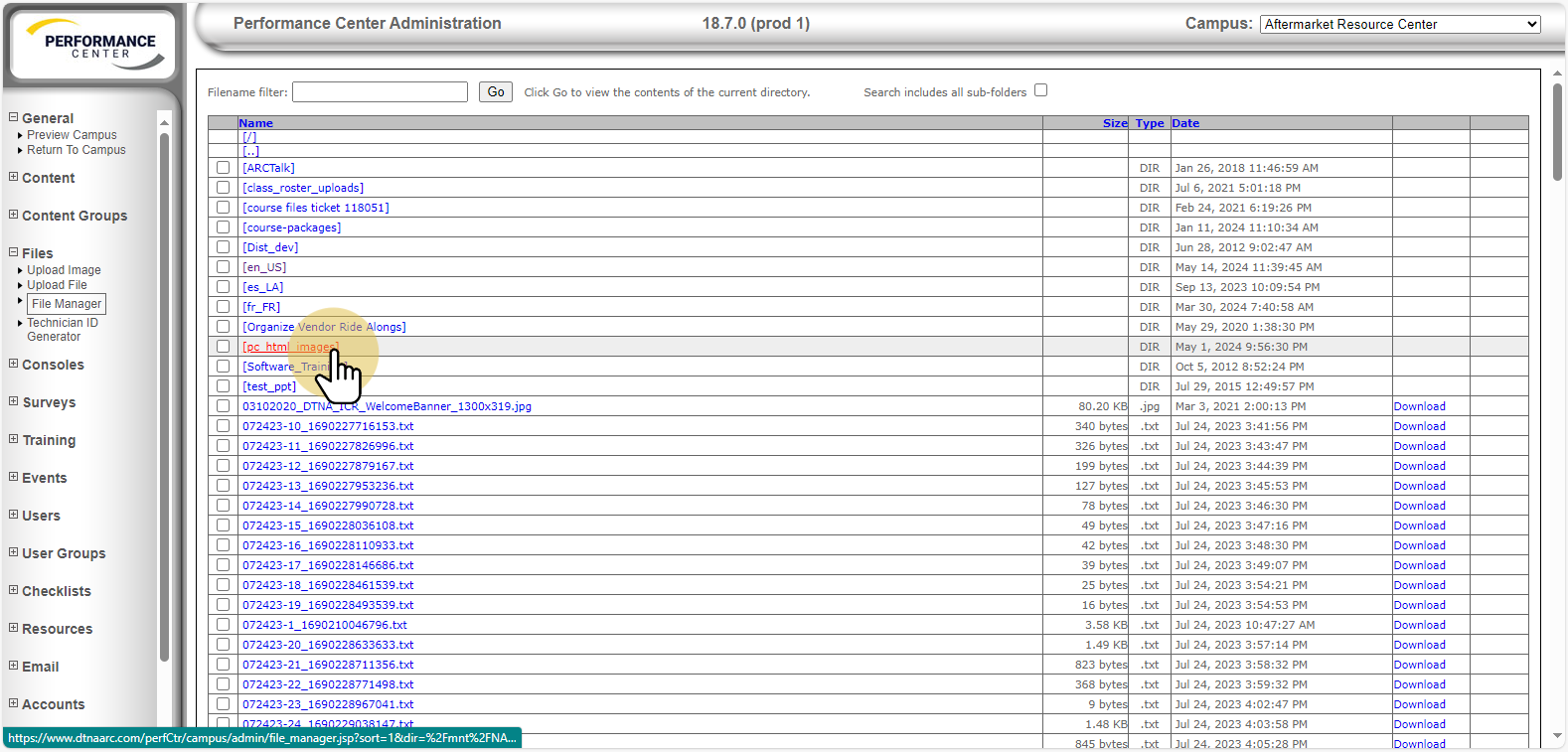Tick the Dist_dev folder checkbox
The width and height of the screenshot is (1568, 752).
(224, 247)
